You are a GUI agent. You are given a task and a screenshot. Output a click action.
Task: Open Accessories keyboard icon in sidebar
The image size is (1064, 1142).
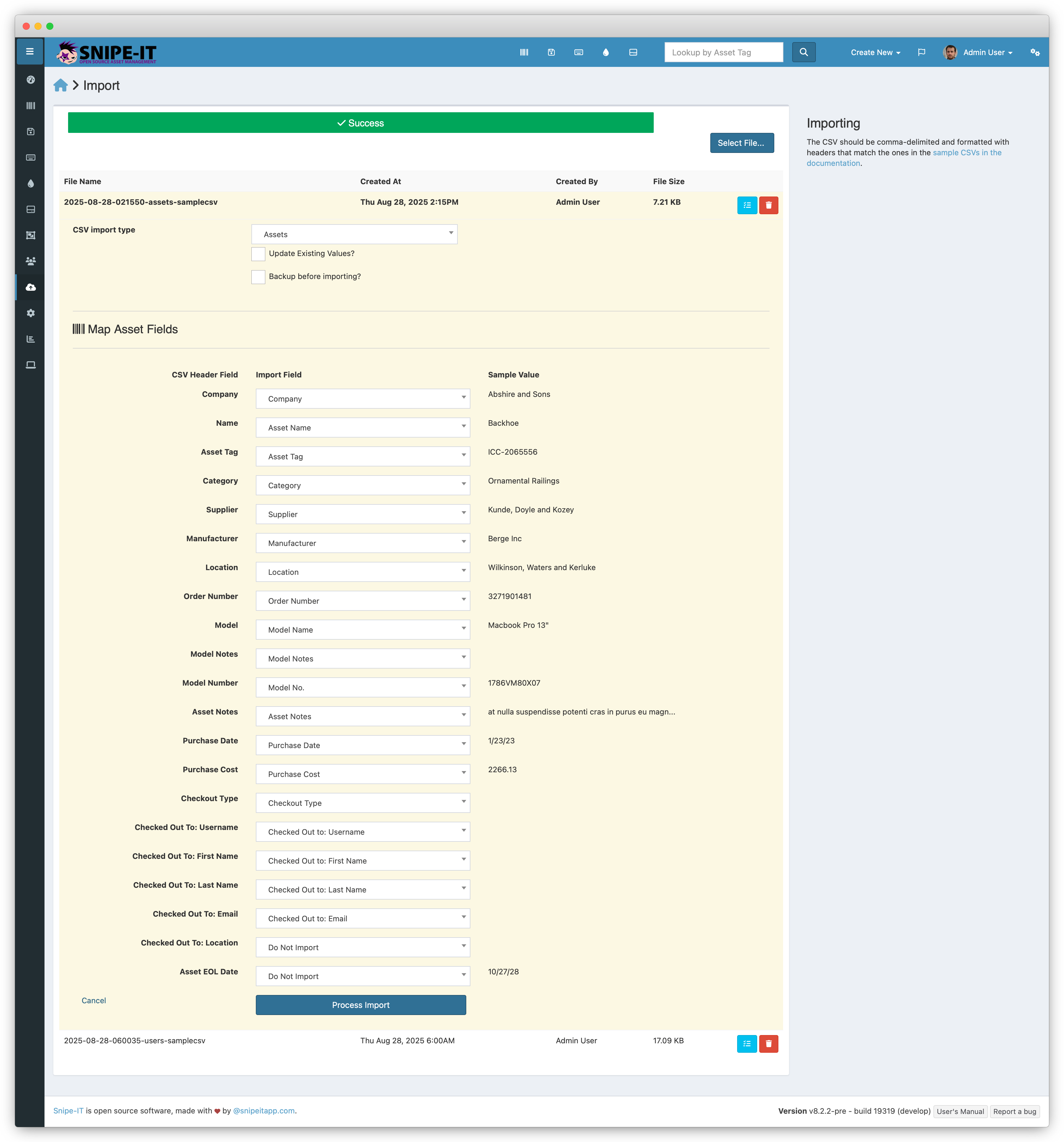click(x=30, y=157)
